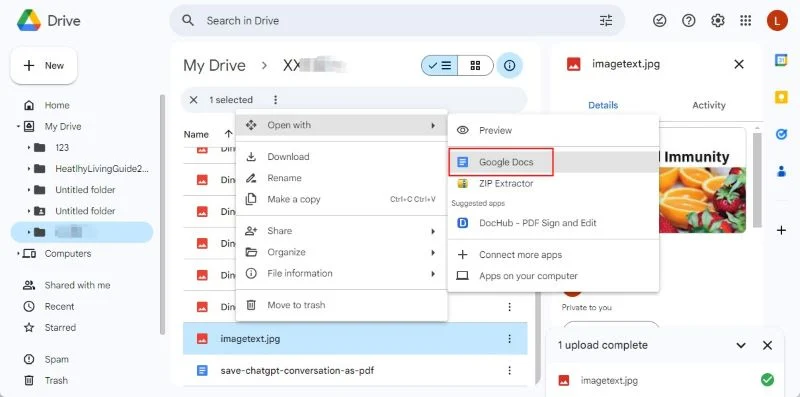Open the Keep notes side panel icon
800x397 pixels.
click(781, 97)
